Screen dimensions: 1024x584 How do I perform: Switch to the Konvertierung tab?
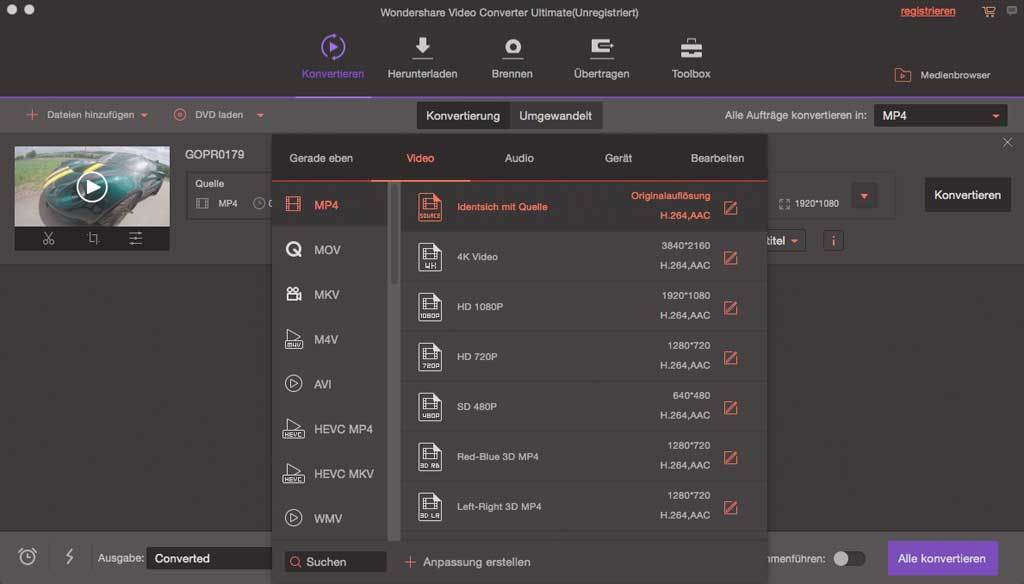click(463, 116)
